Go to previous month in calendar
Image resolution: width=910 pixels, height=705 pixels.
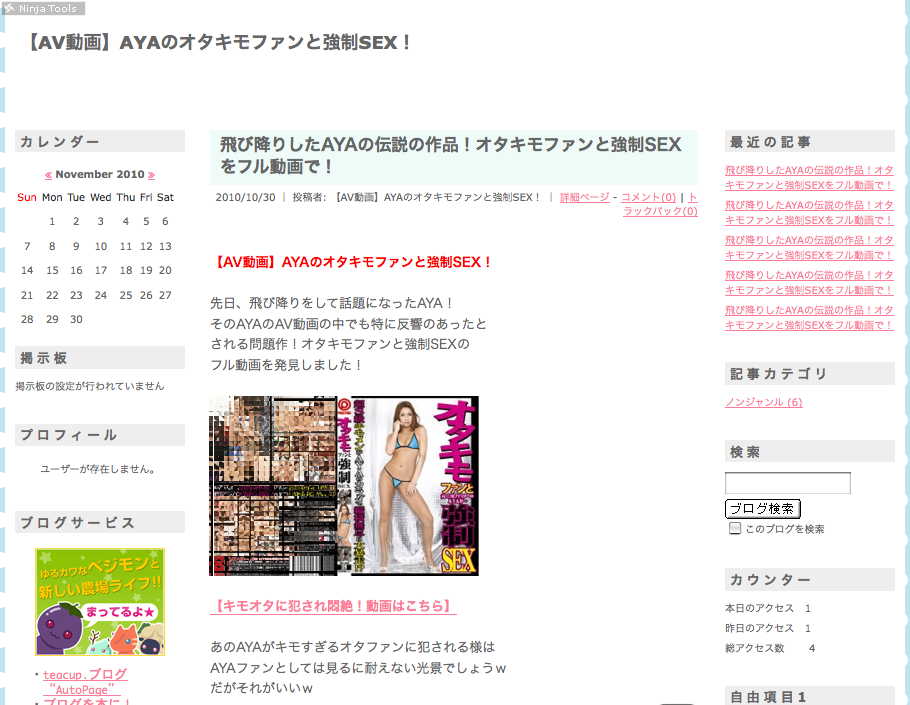click(x=48, y=175)
